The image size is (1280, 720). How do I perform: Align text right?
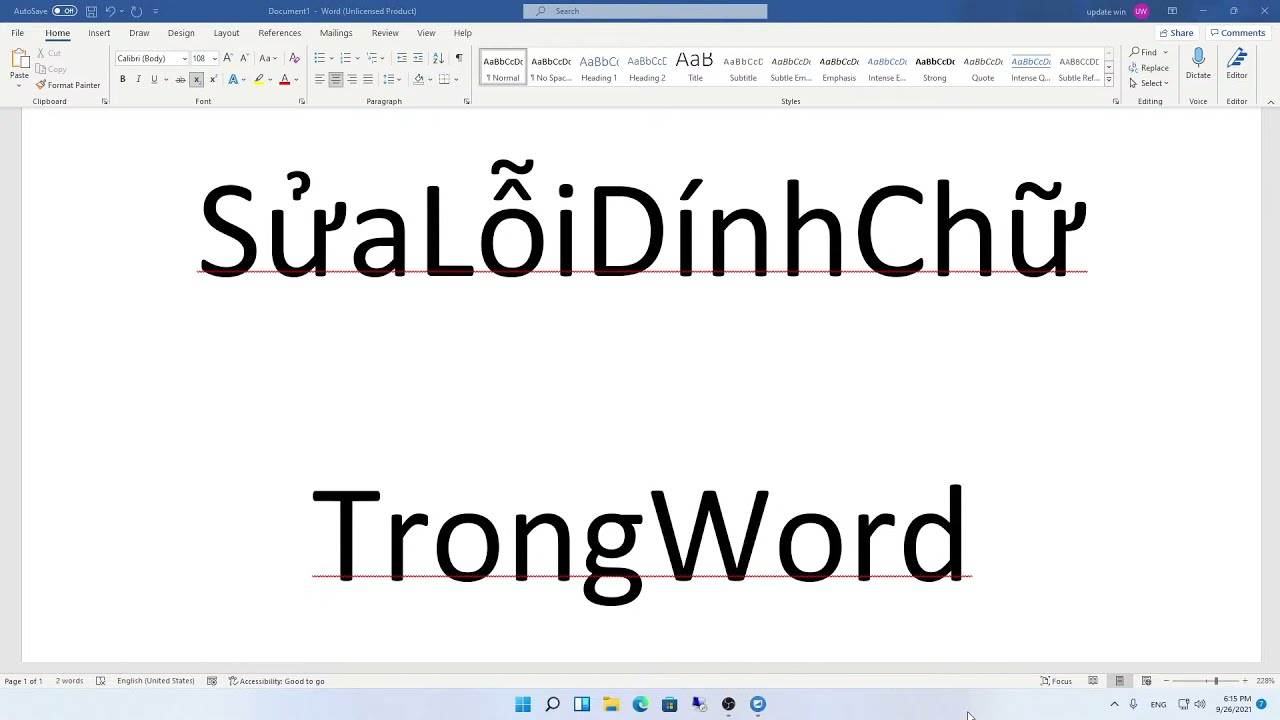coord(352,79)
